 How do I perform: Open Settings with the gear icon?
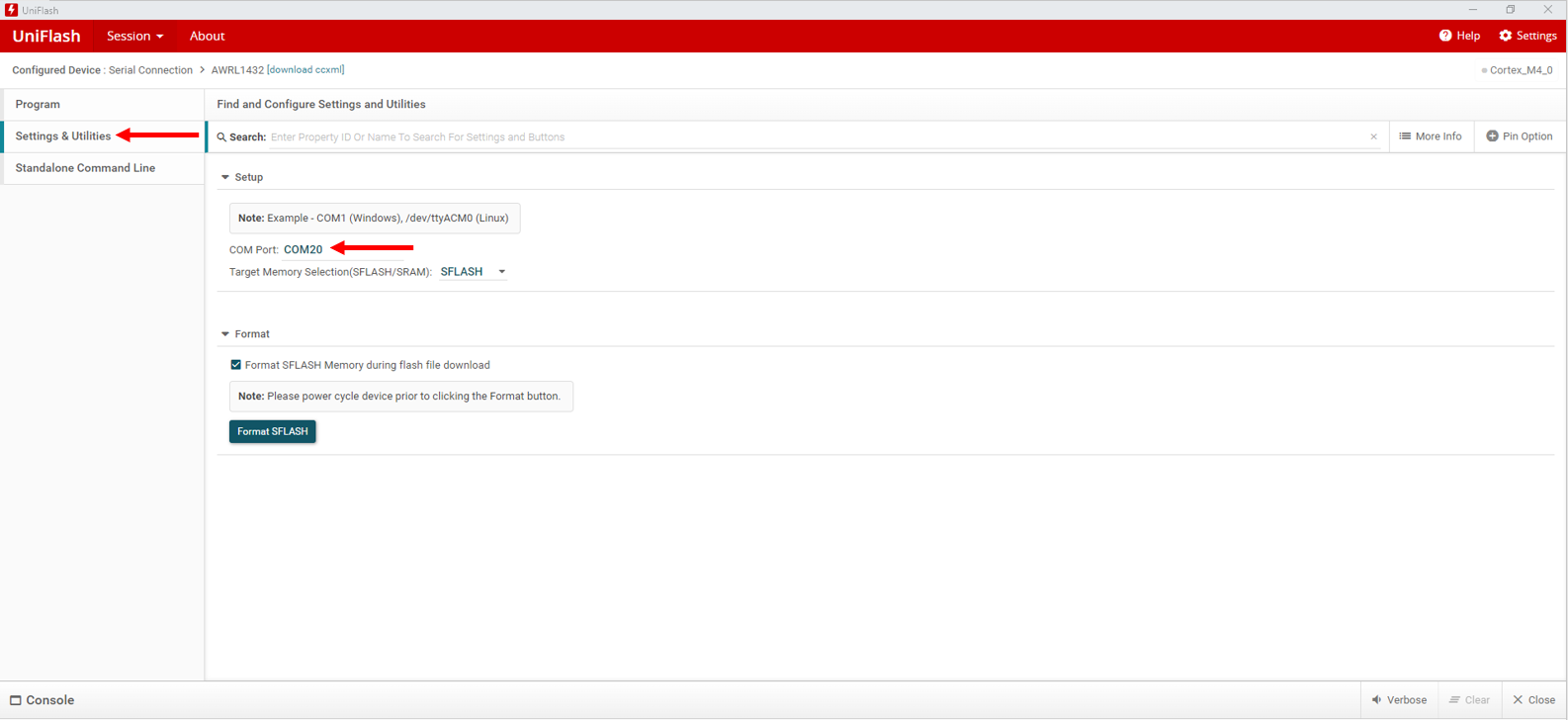[x=1528, y=36]
